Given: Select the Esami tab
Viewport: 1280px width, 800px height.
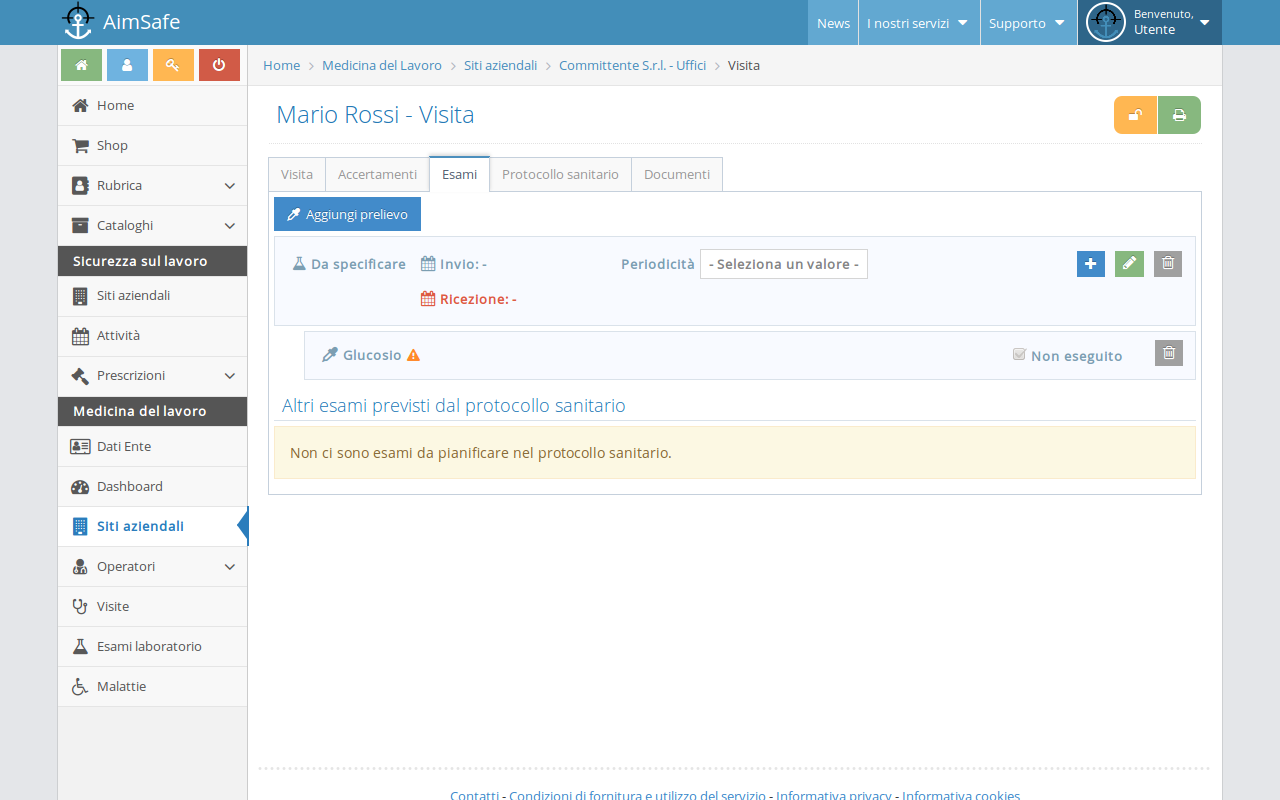Looking at the screenshot, I should [460, 174].
